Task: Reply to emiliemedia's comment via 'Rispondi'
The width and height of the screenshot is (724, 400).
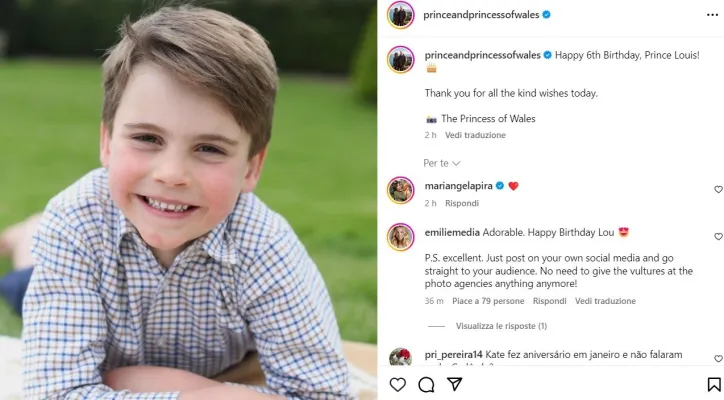Action: pos(549,301)
